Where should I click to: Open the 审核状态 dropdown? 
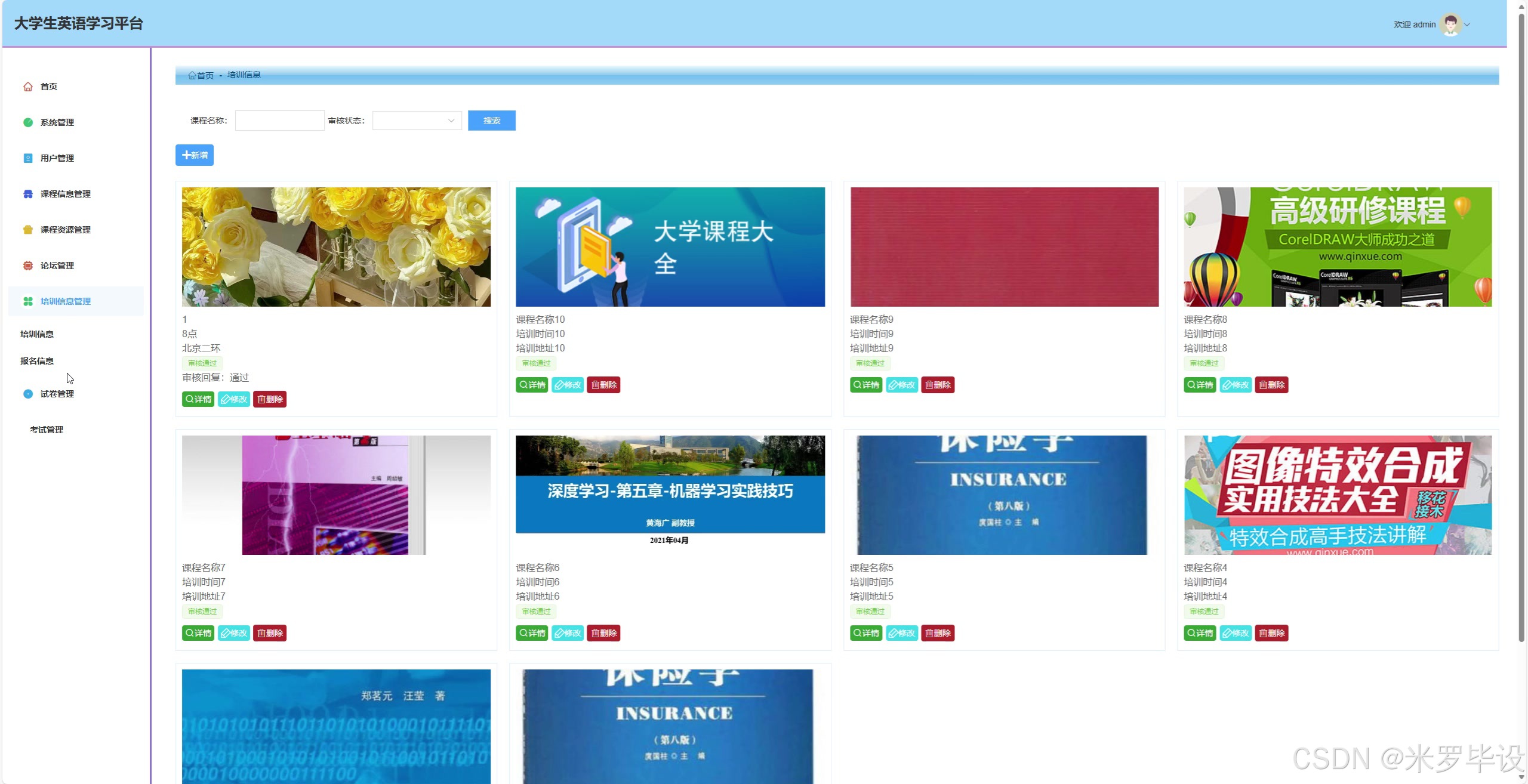(x=417, y=121)
